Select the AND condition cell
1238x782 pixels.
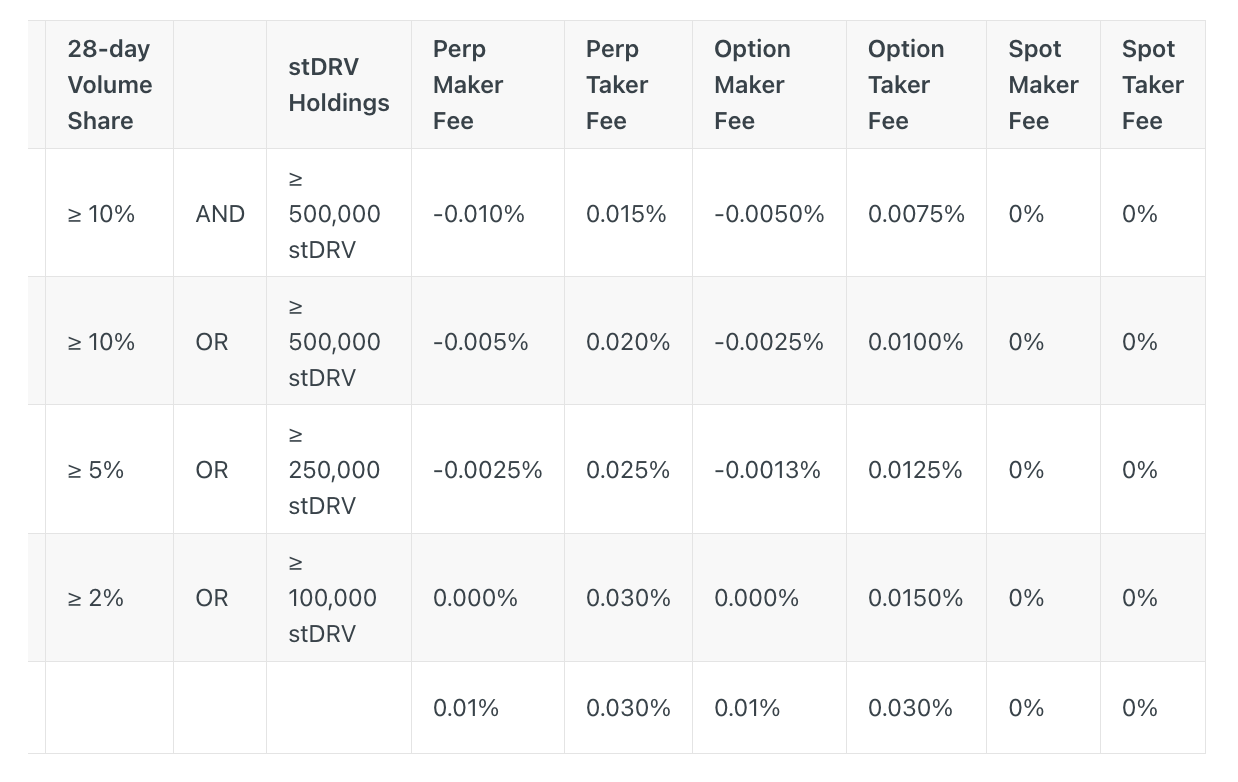[x=220, y=213]
